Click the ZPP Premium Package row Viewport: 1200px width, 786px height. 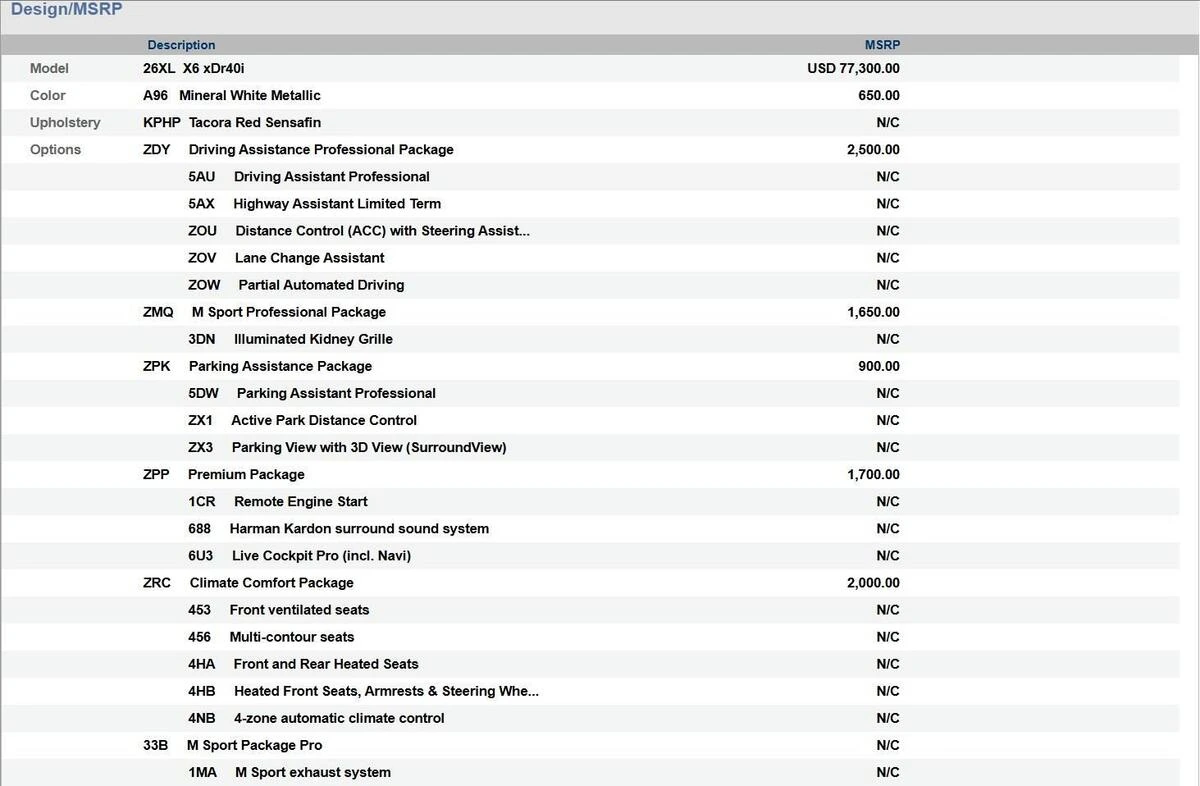pyautogui.click(x=246, y=474)
